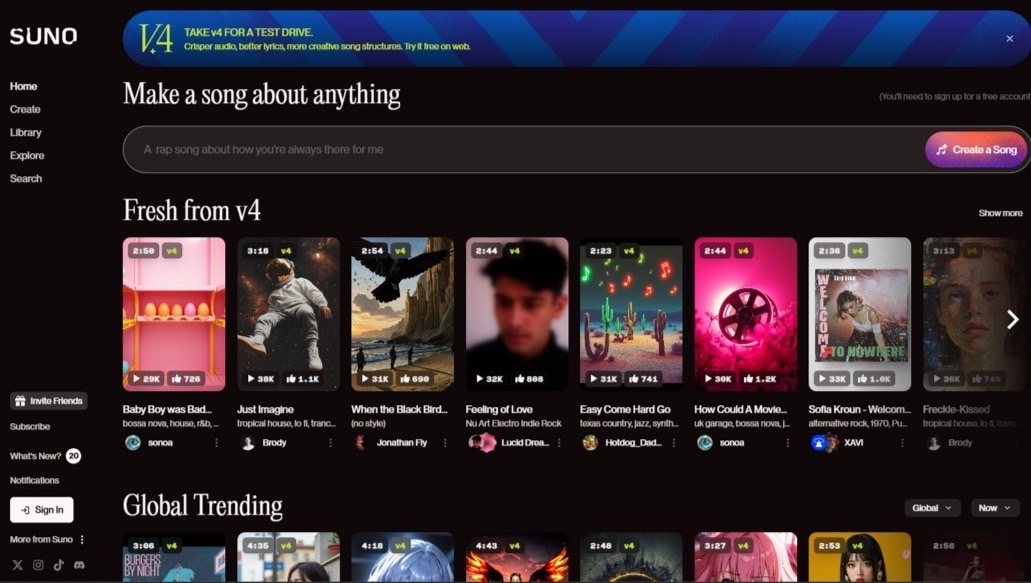Image resolution: width=1031 pixels, height=583 pixels.
Task: Like the Just Imagine song
Action: tap(302, 379)
